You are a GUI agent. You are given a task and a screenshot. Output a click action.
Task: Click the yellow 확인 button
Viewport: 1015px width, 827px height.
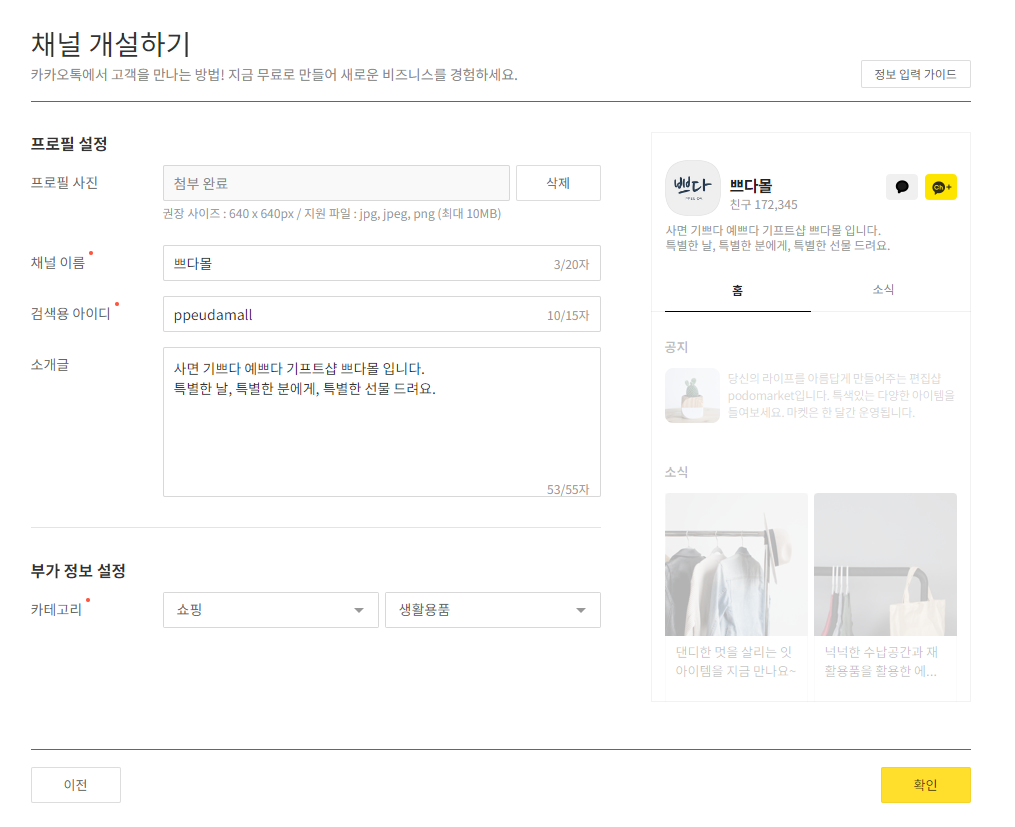point(926,785)
